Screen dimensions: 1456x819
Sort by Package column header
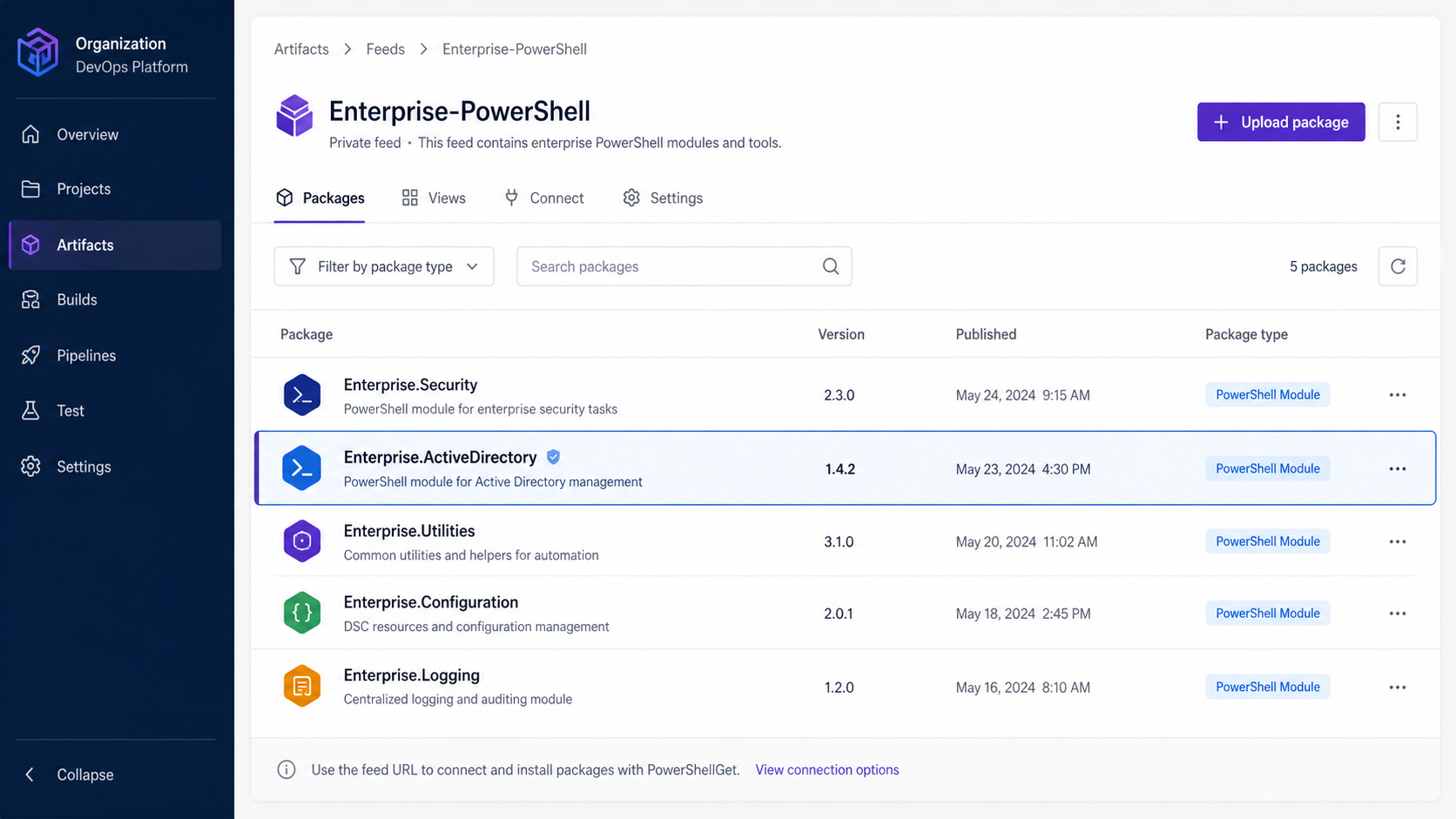click(307, 334)
